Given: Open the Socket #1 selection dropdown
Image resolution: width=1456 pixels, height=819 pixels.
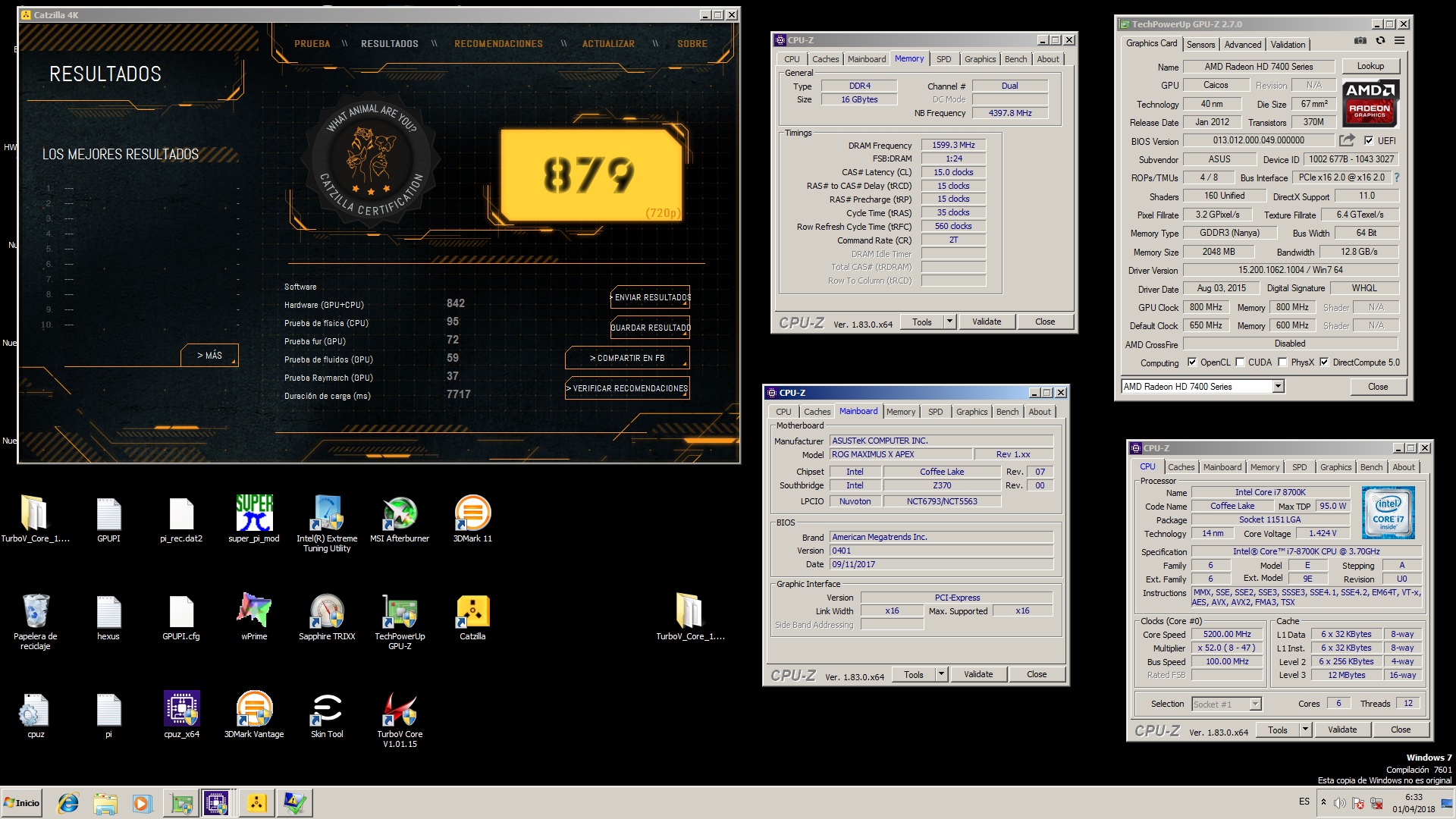Looking at the screenshot, I should 1226,704.
